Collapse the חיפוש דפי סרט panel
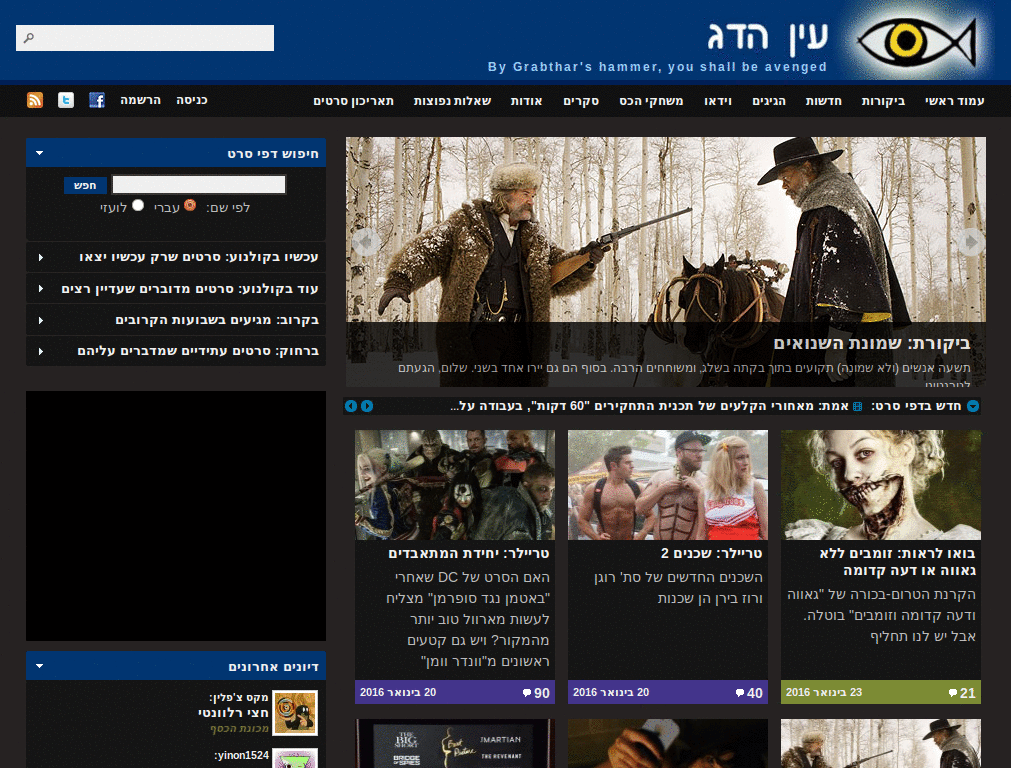The width and height of the screenshot is (1024, 768). coord(40,153)
